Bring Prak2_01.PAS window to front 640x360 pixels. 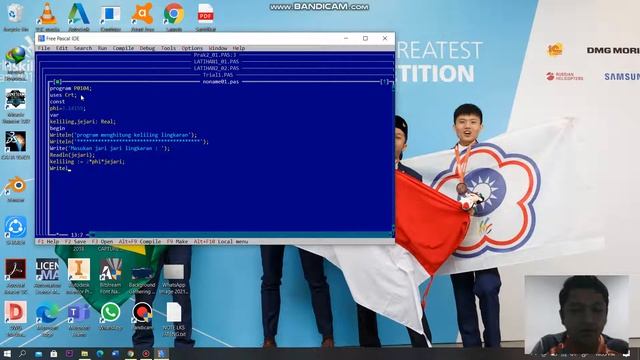(x=215, y=55)
